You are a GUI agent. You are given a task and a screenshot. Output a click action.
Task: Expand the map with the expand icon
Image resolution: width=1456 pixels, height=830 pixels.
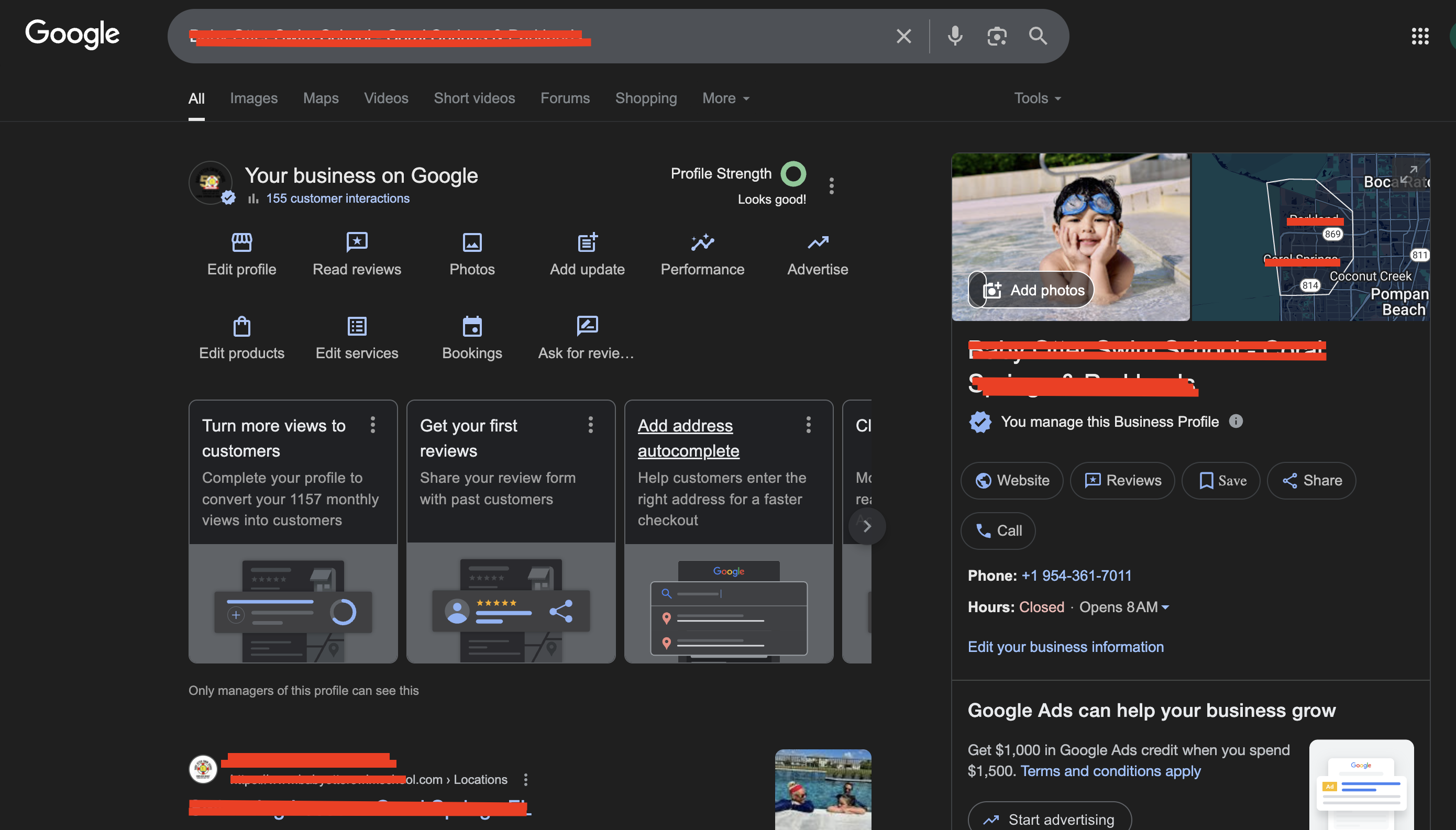pyautogui.click(x=1409, y=174)
